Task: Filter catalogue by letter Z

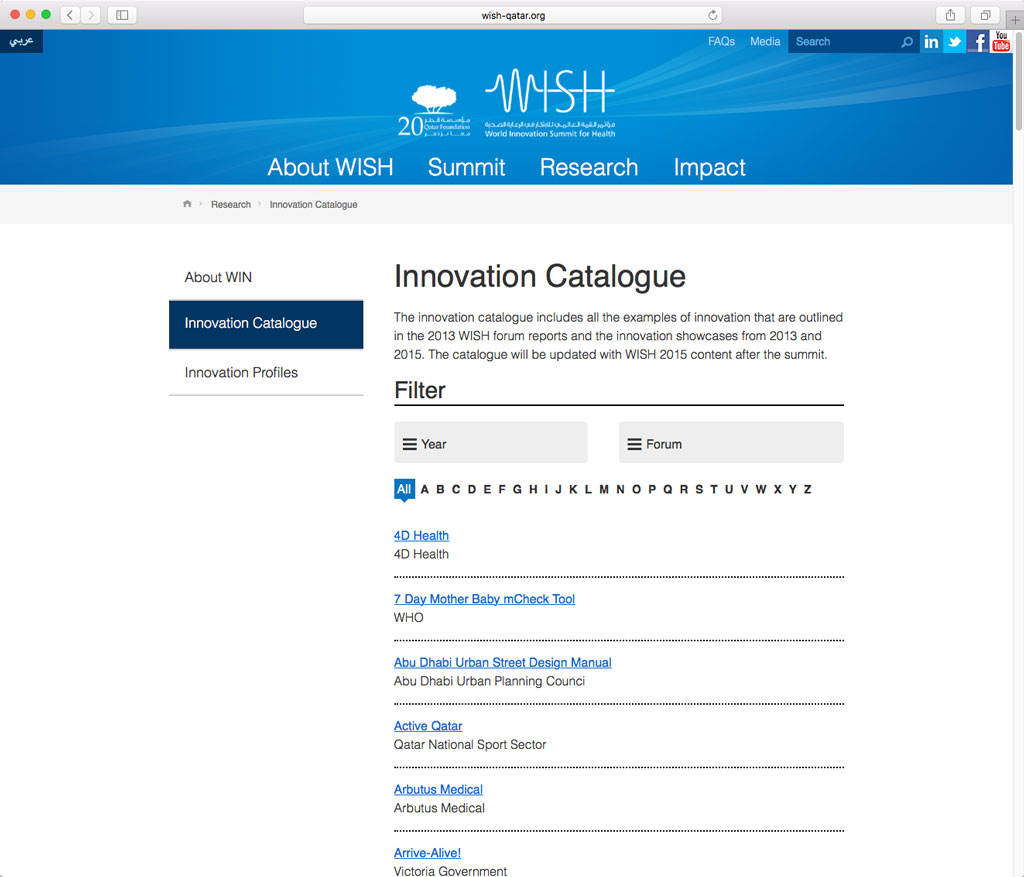Action: (x=808, y=489)
